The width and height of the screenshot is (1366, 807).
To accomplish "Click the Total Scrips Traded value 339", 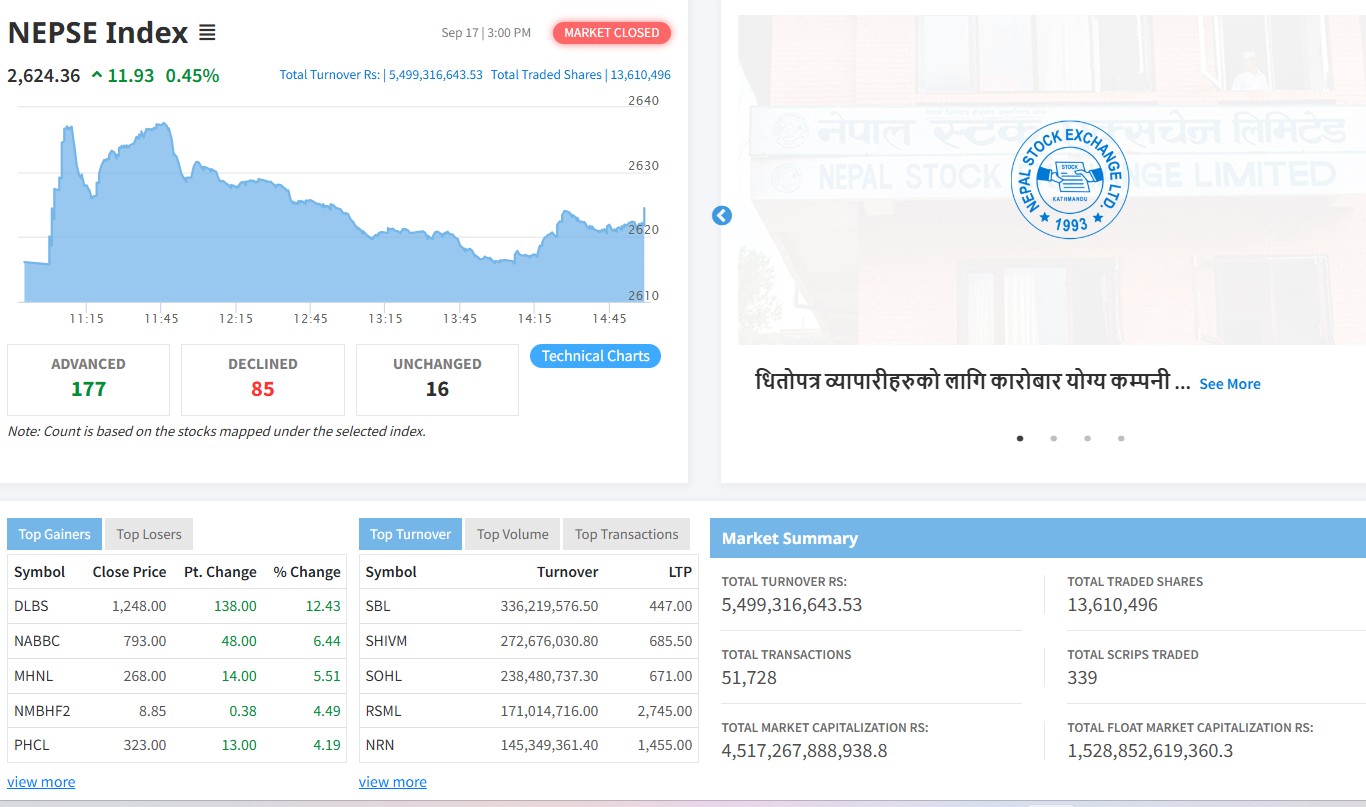I will [x=1082, y=678].
